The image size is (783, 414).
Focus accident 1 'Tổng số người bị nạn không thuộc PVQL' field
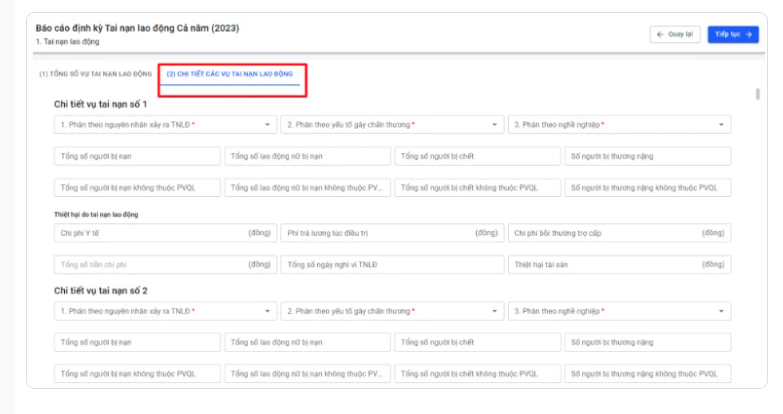(137, 188)
